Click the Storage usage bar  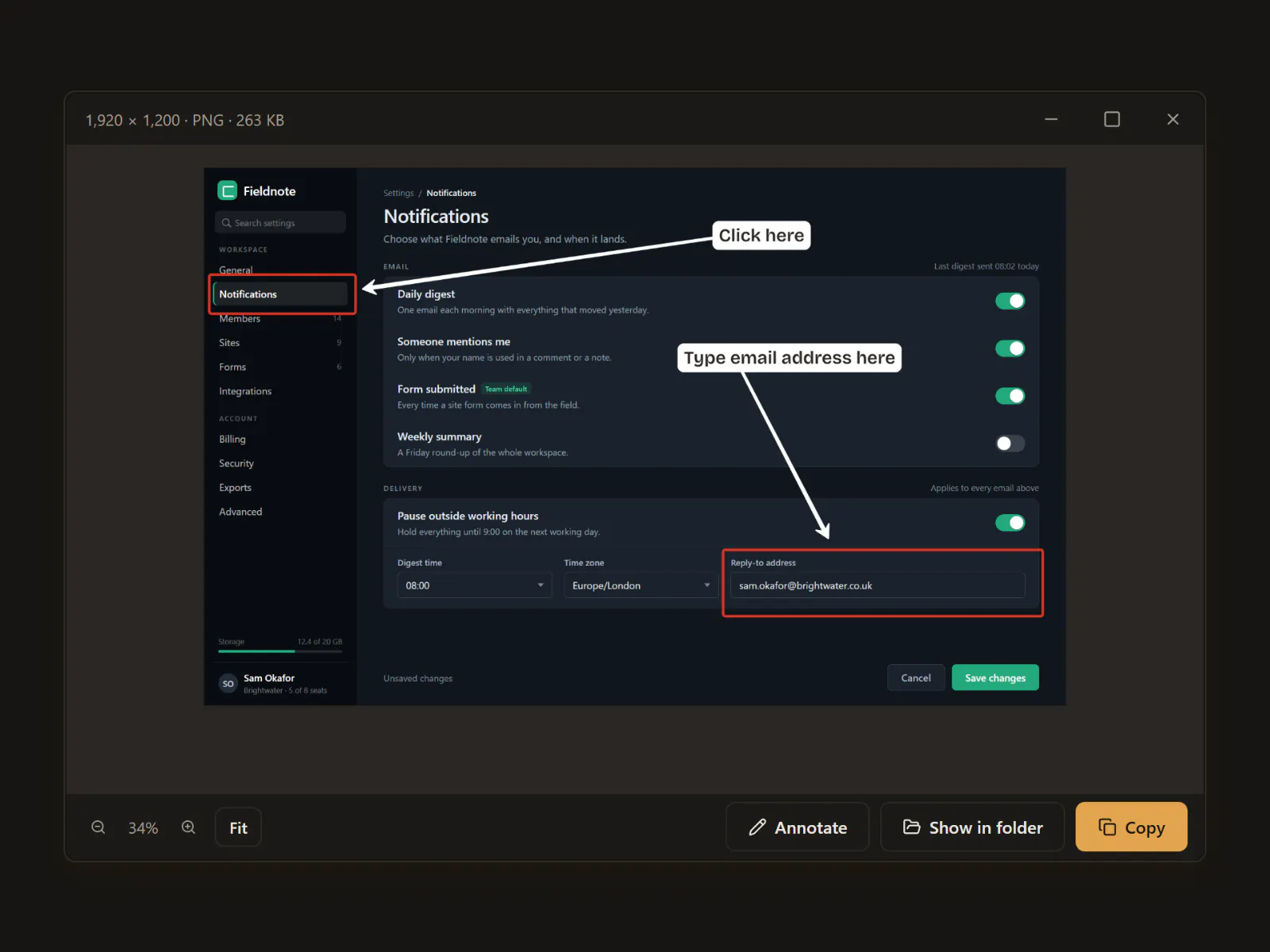tap(280, 651)
